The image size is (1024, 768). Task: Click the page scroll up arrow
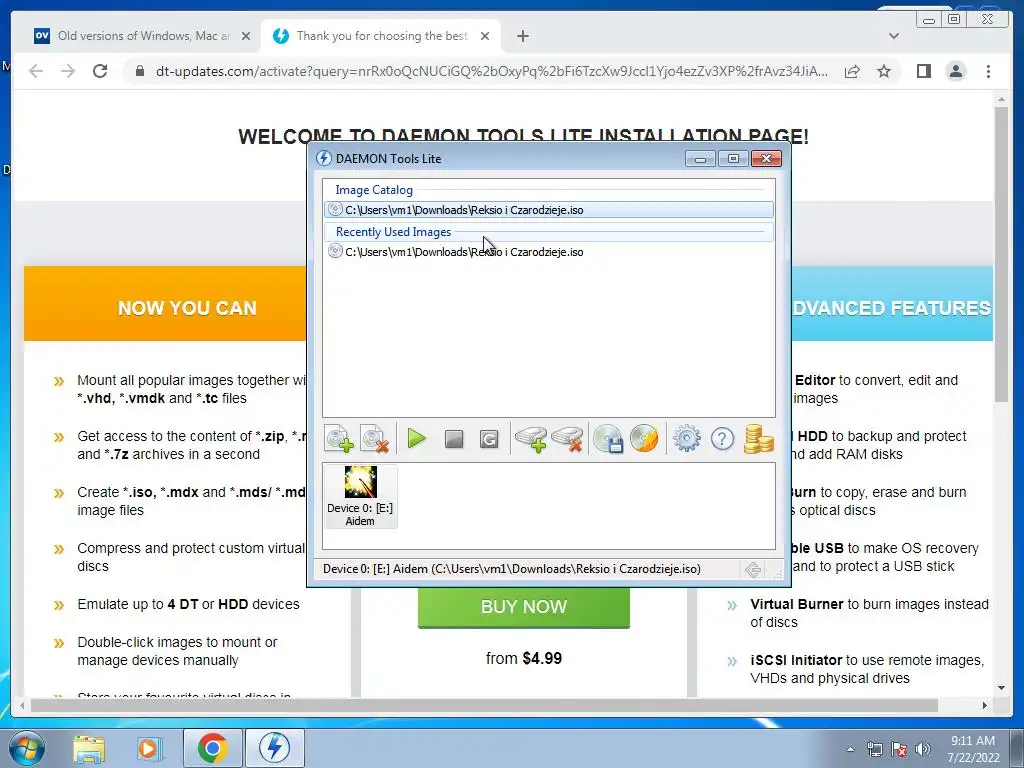pyautogui.click(x=1001, y=99)
